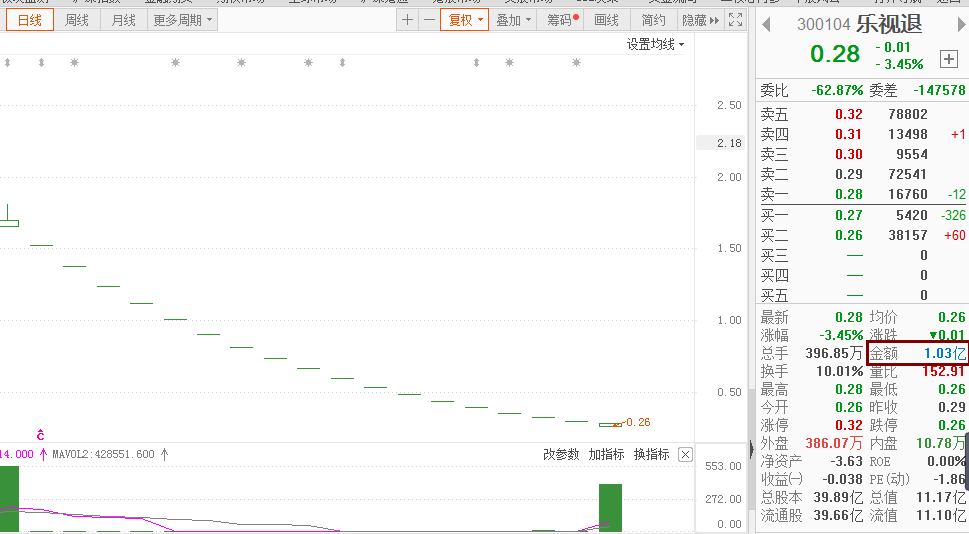Switch to the 月线 monthly chart tab
The width and height of the screenshot is (969, 534).
click(124, 20)
